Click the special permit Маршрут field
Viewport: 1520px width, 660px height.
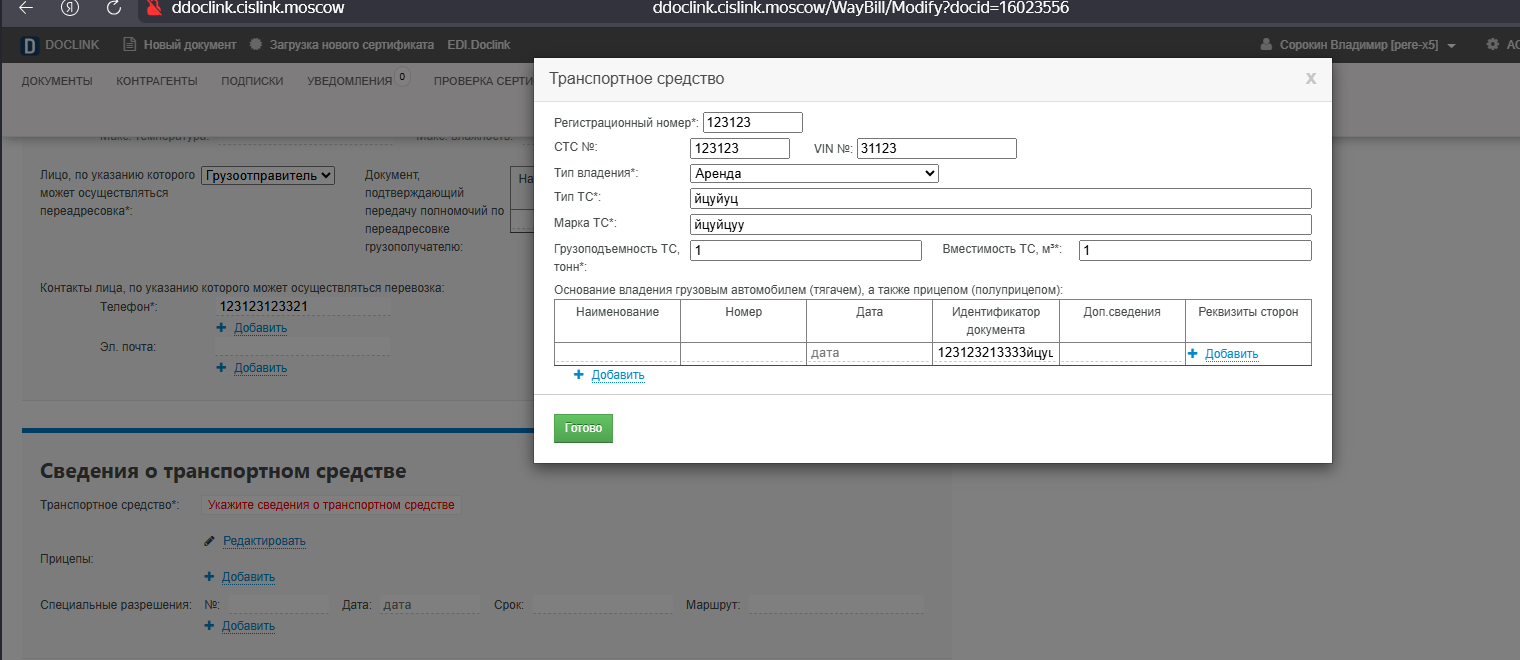tap(836, 605)
